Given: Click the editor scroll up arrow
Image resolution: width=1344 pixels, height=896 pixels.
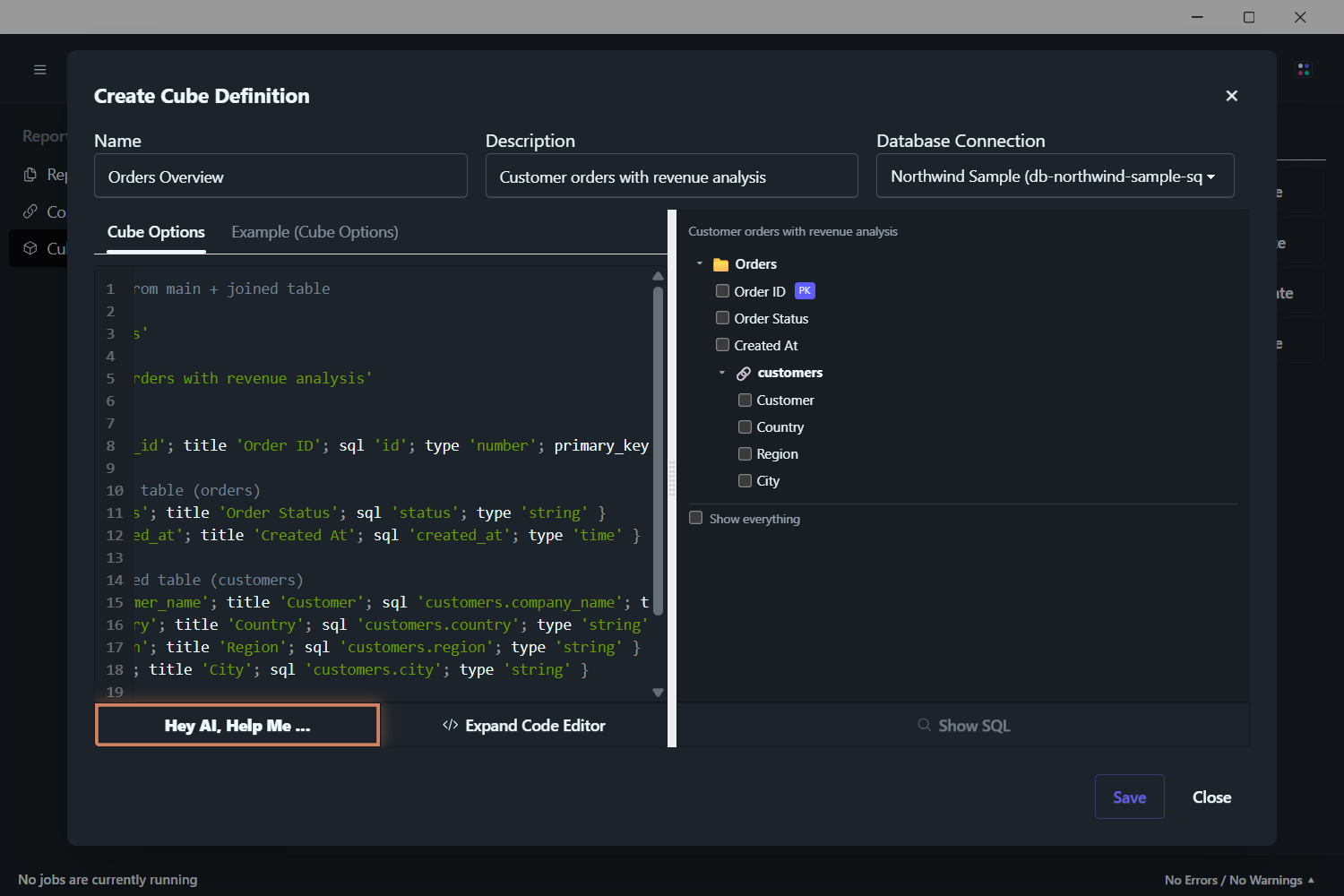Looking at the screenshot, I should pos(658,276).
